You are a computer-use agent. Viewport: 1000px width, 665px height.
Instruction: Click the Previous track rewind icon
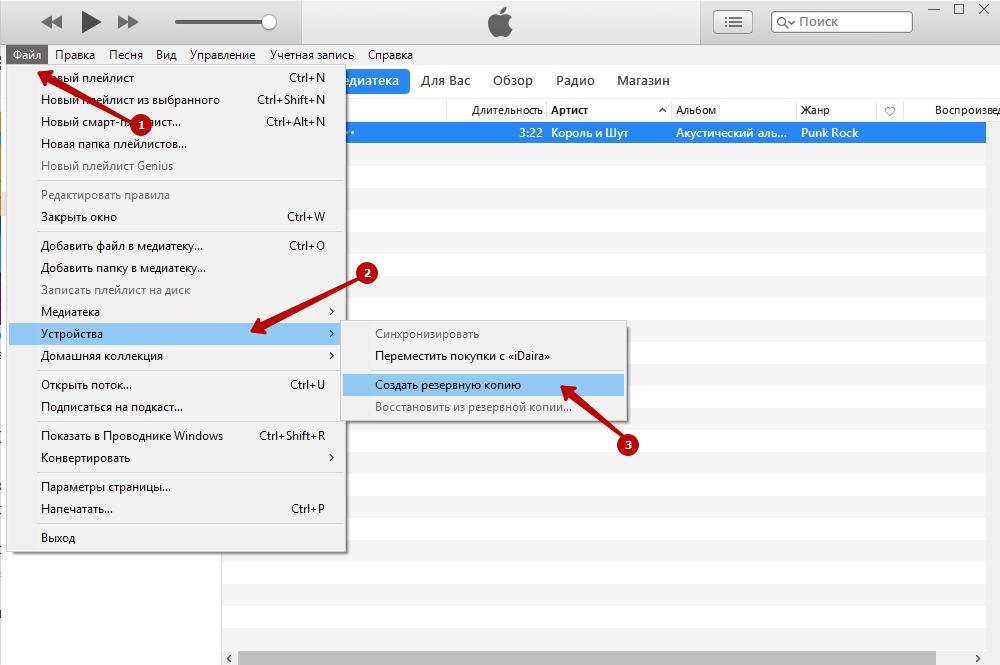click(52, 22)
